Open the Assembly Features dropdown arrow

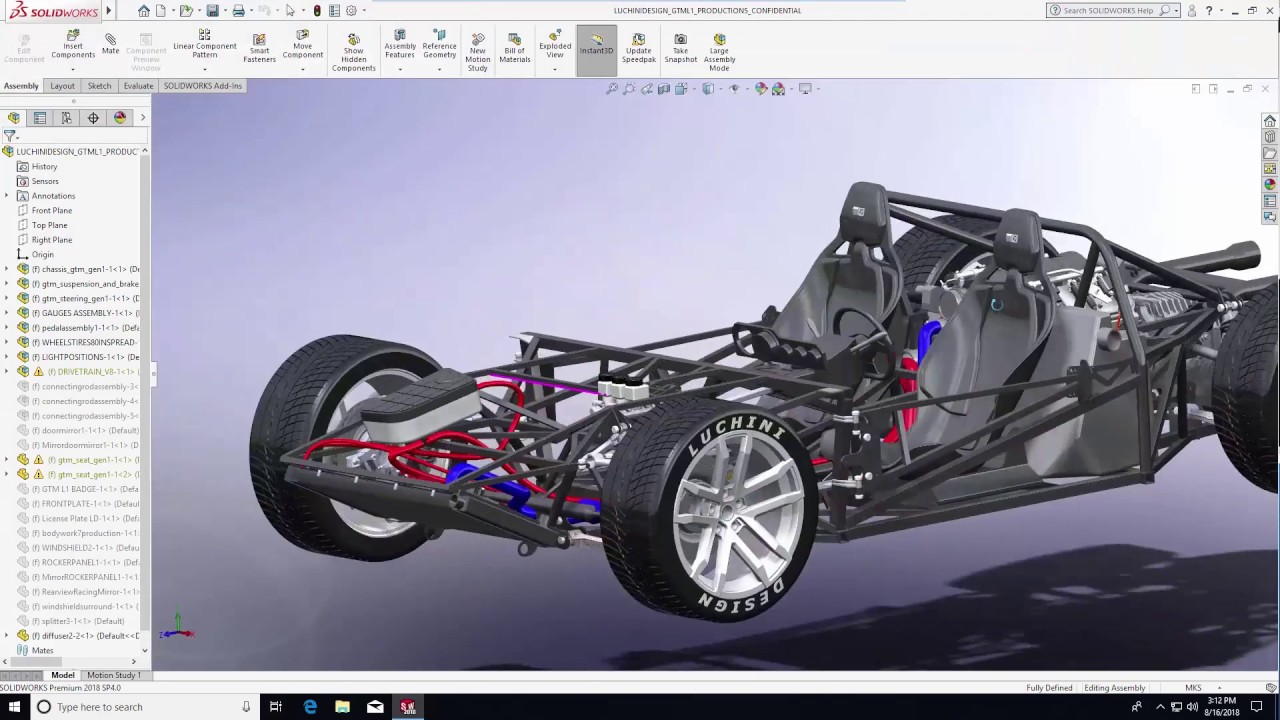400,69
